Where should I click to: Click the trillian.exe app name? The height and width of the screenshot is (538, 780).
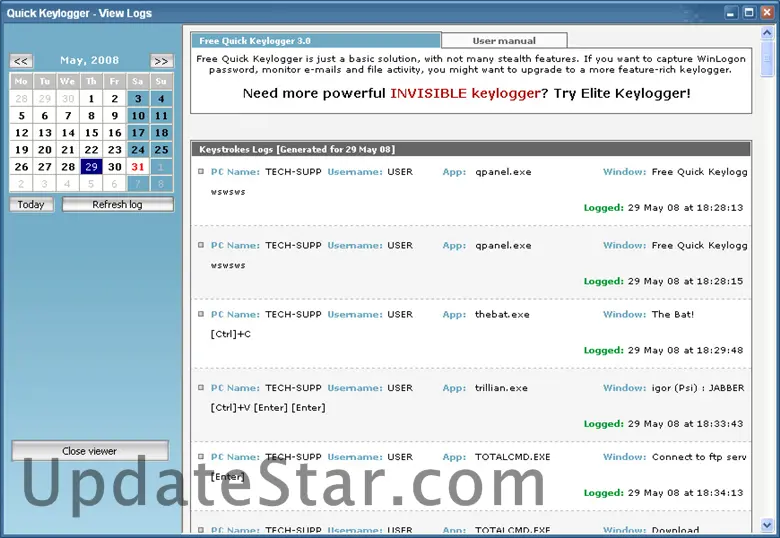click(501, 388)
